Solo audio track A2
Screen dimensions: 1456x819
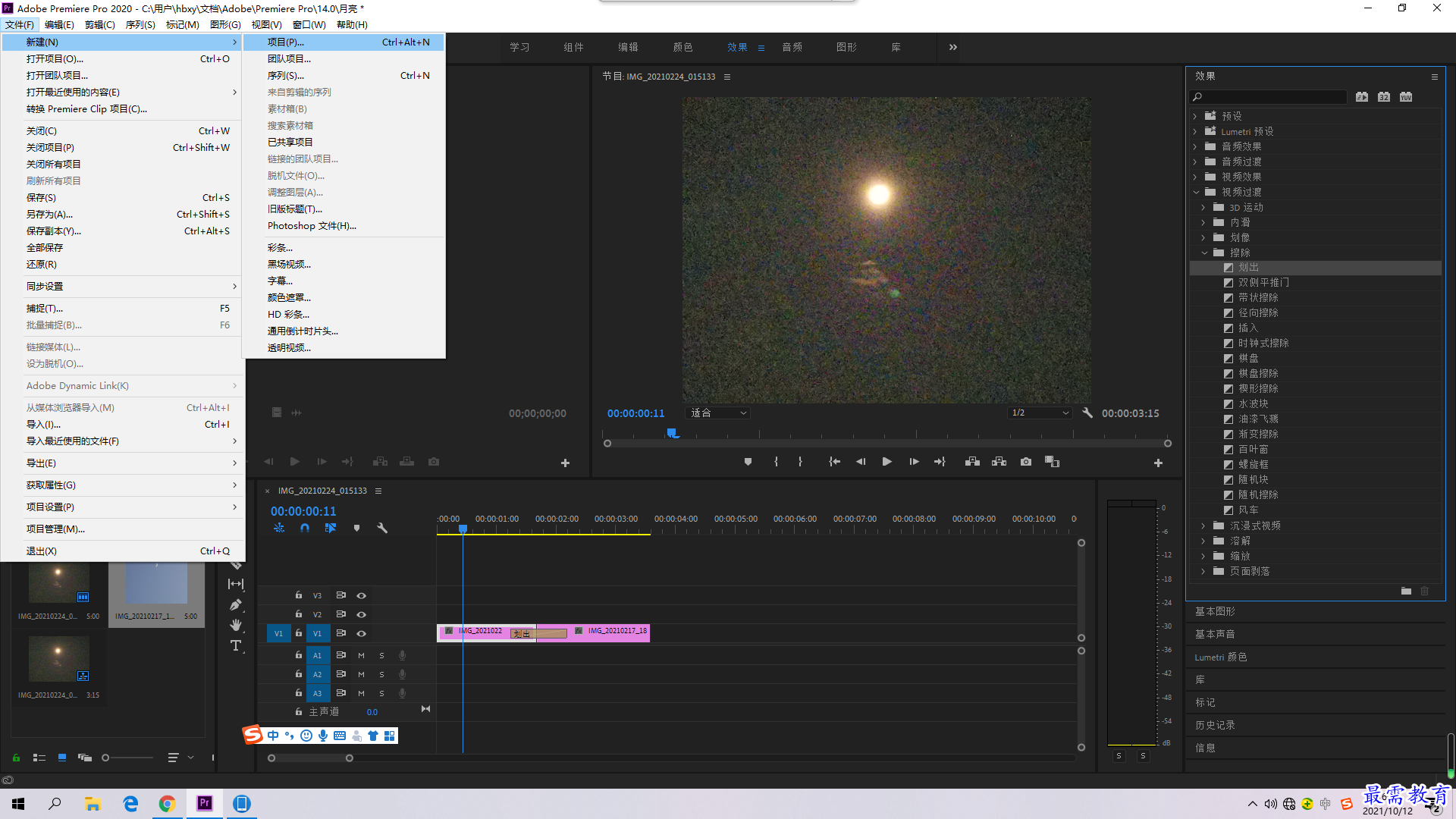tap(381, 675)
